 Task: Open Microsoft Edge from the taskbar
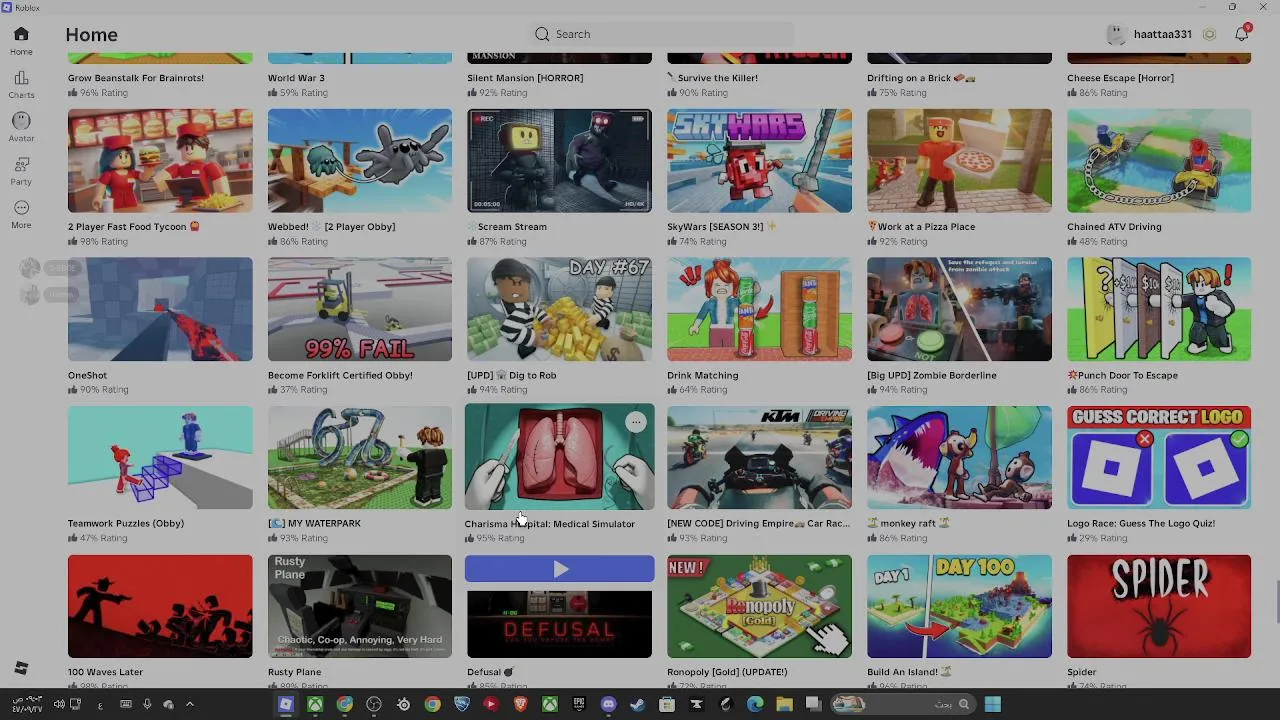point(755,704)
